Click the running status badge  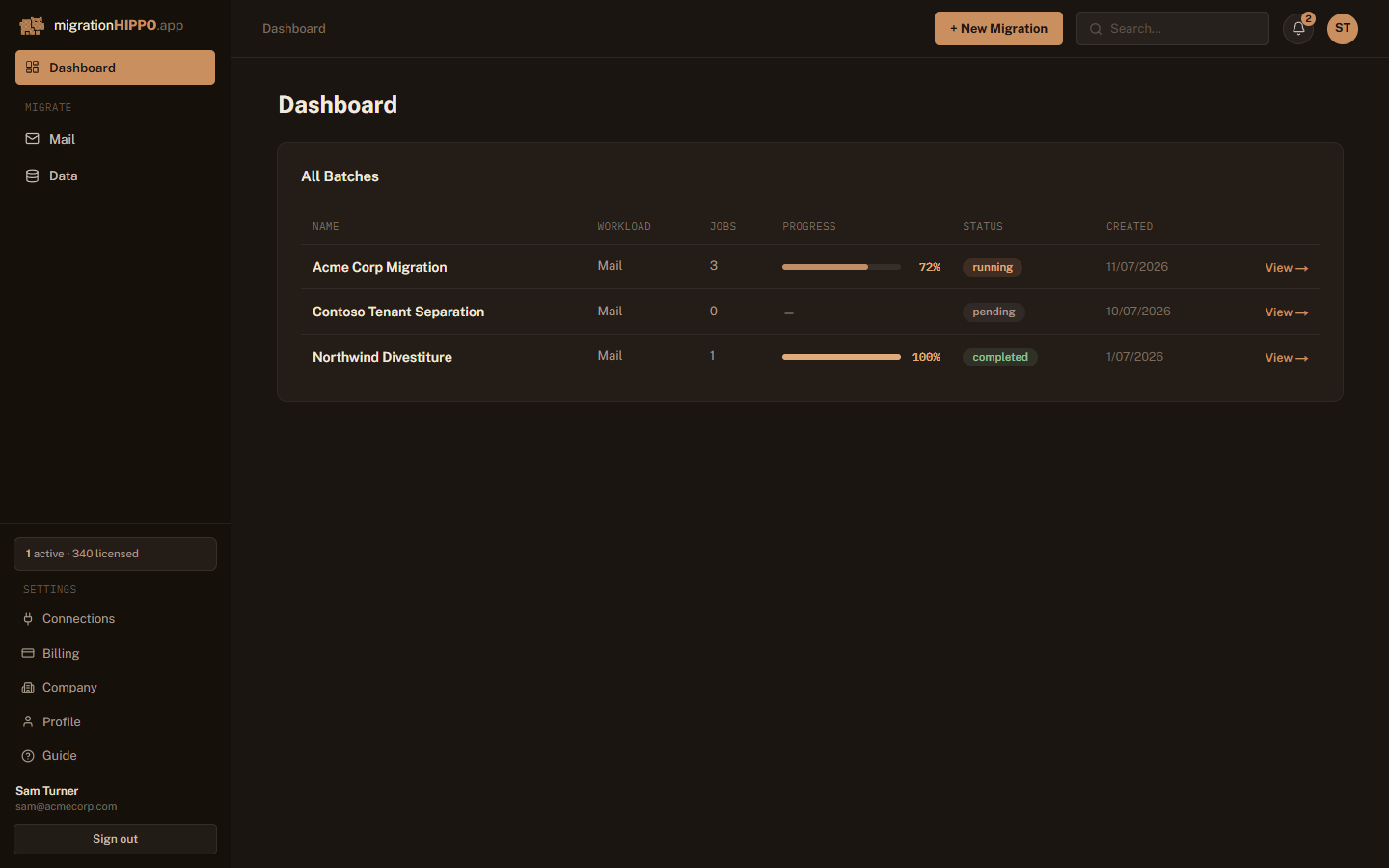click(993, 267)
